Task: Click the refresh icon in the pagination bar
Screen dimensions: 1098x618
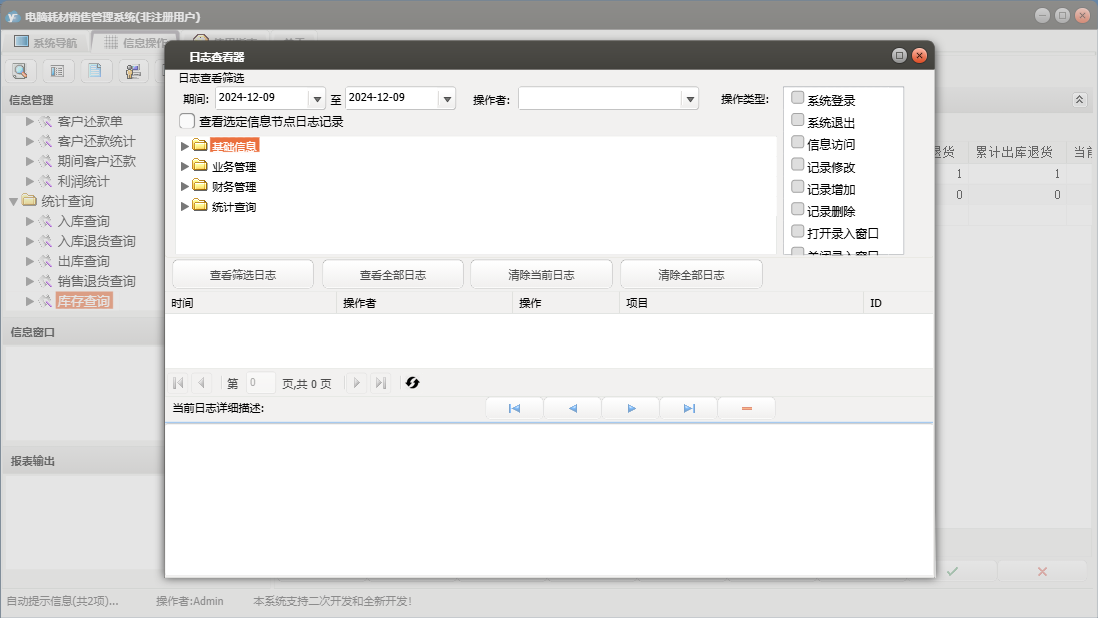Action: [412, 383]
